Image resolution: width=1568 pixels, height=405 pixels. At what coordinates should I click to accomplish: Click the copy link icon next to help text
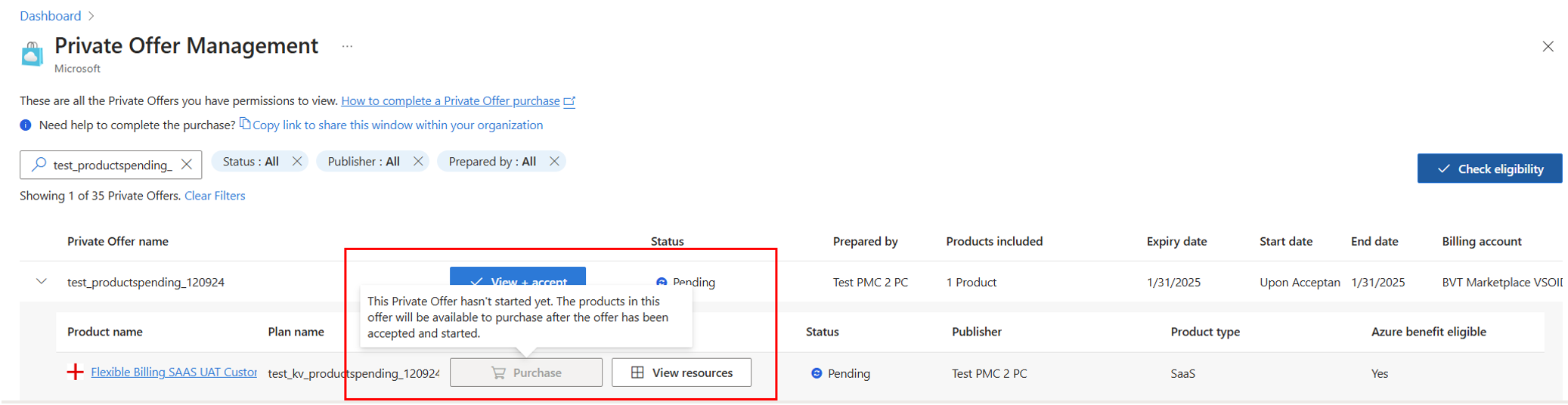coord(245,124)
